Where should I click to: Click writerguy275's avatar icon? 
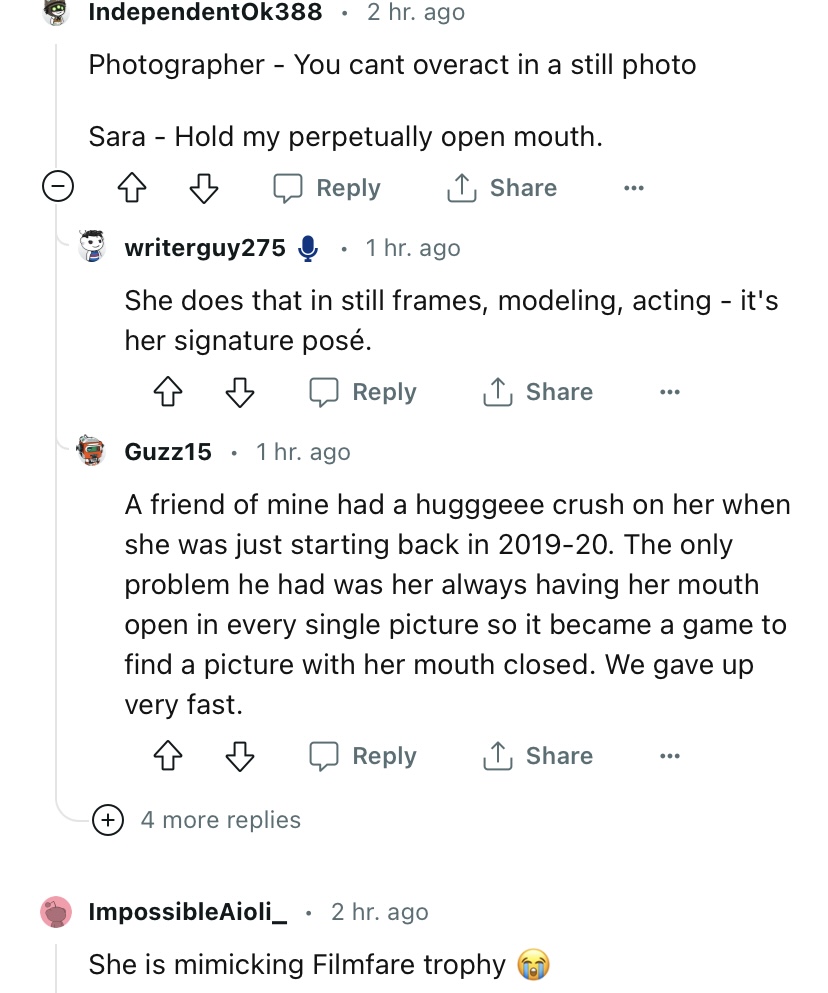coord(93,247)
